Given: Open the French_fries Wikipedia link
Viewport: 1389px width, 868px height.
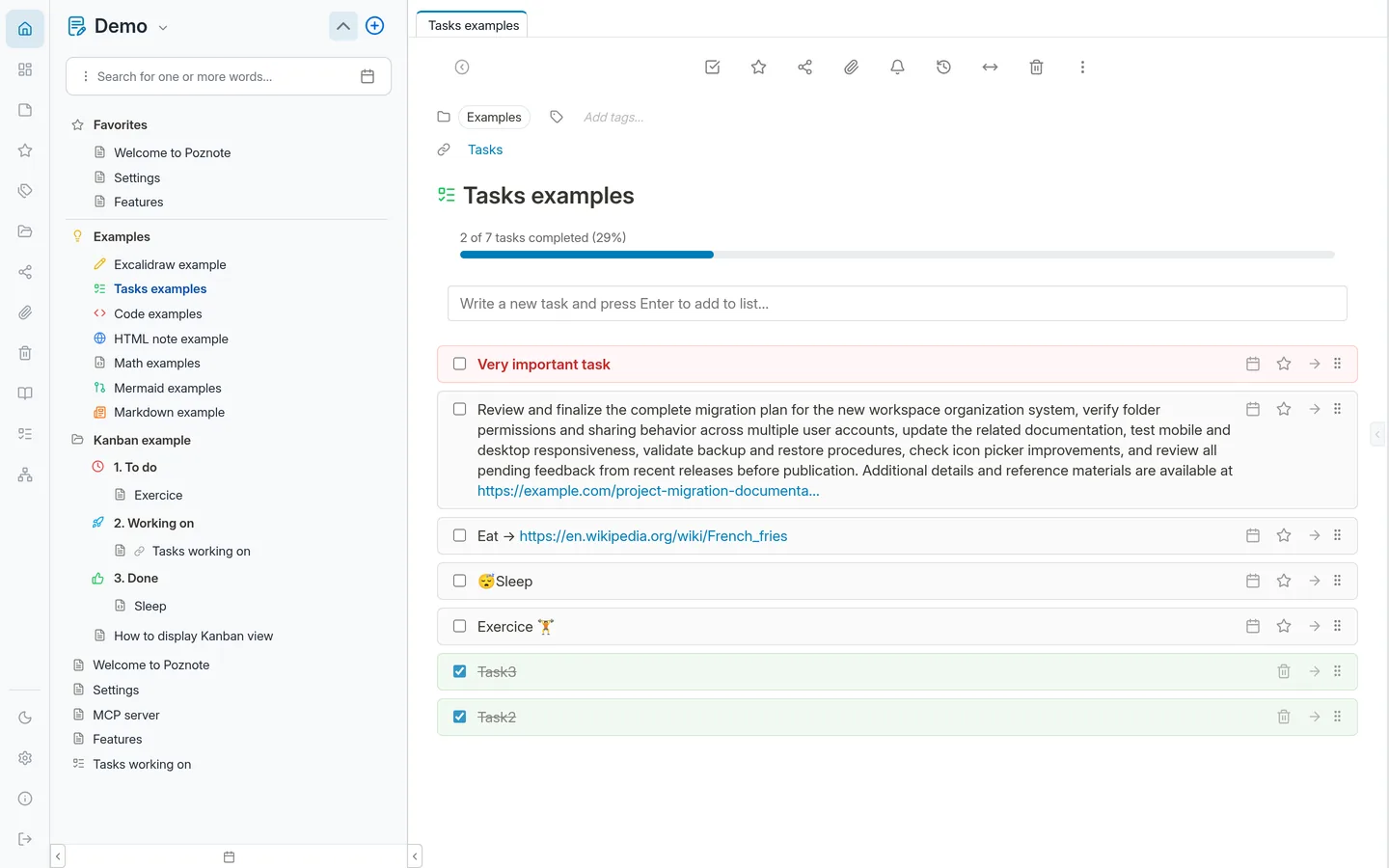Looking at the screenshot, I should coord(653,536).
